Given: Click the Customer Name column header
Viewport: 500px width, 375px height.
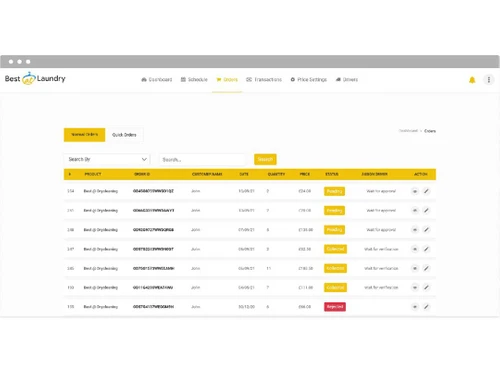Looking at the screenshot, I should point(207,174).
